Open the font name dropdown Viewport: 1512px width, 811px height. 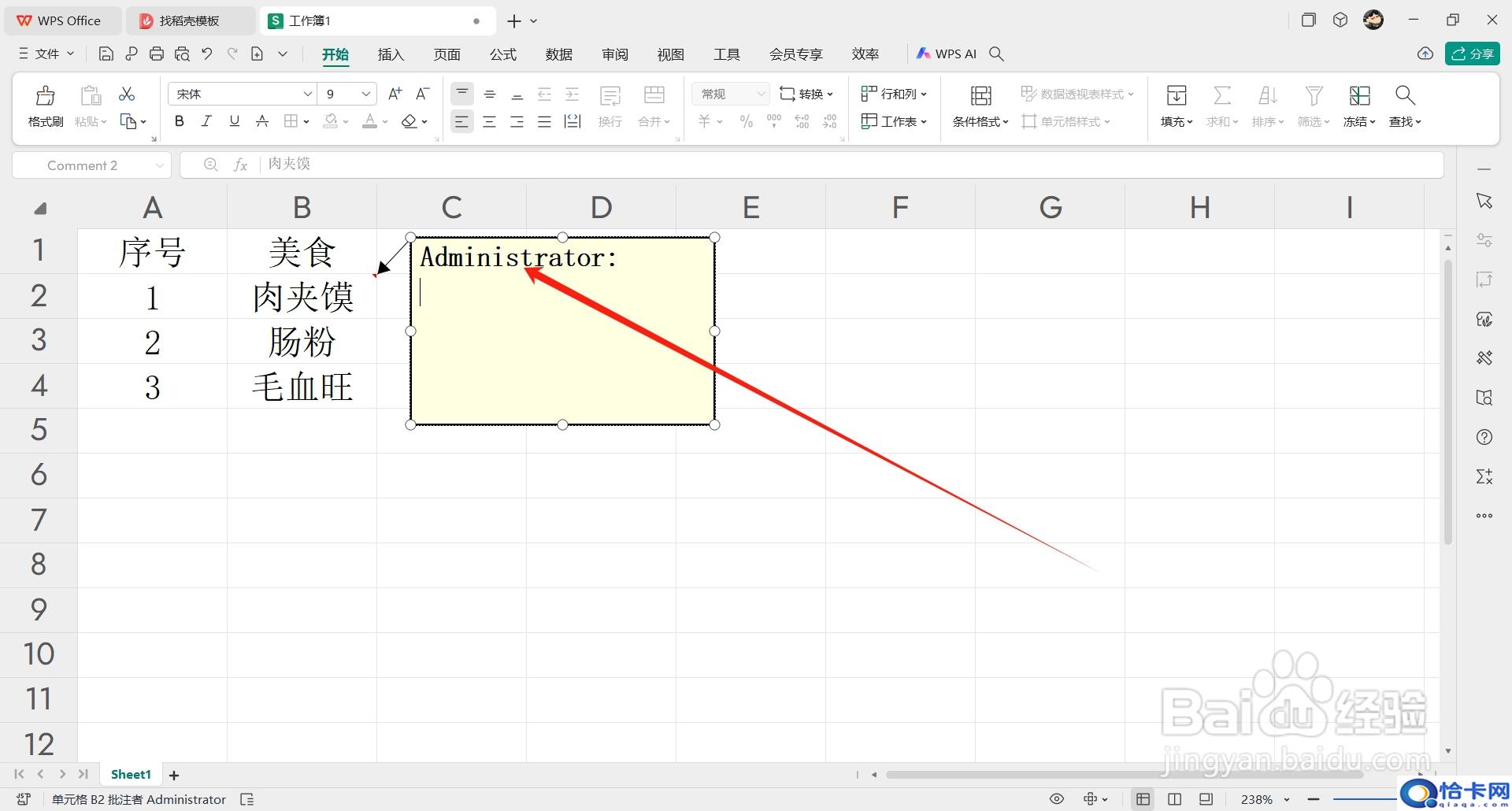point(308,94)
